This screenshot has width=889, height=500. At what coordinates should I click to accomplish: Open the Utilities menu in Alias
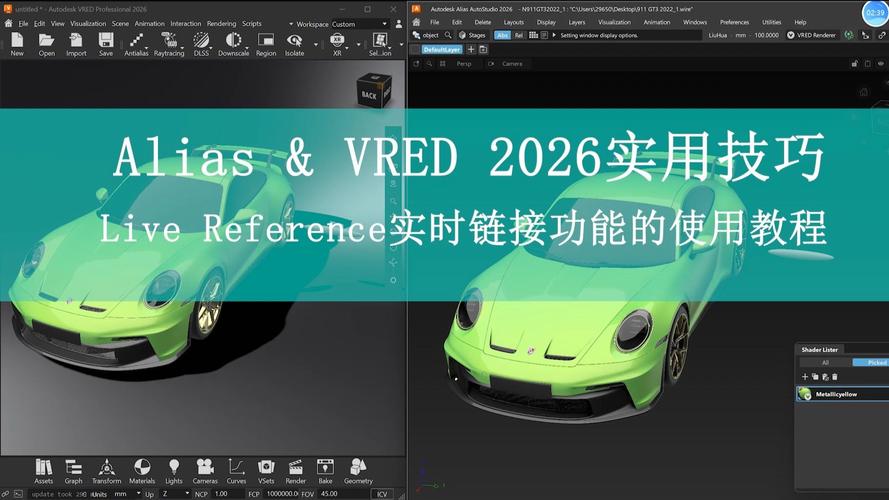coord(771,22)
